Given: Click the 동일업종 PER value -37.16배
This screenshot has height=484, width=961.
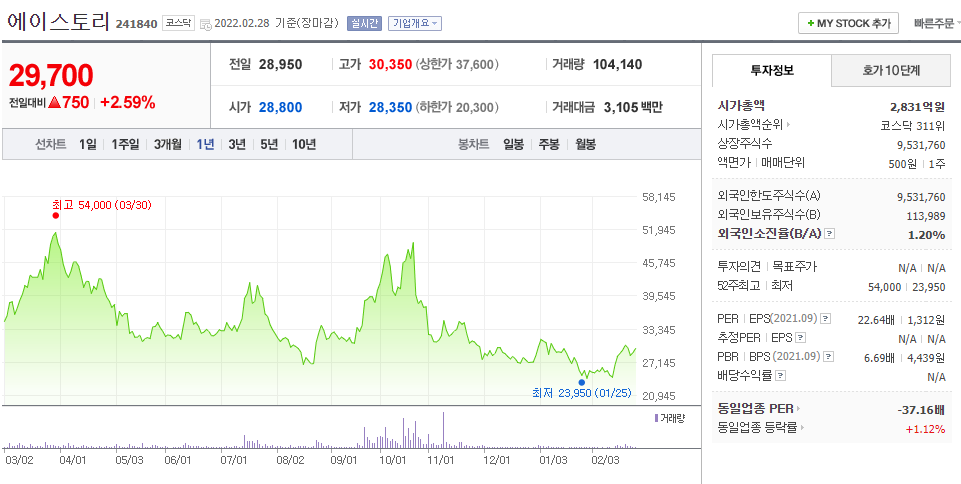Looking at the screenshot, I should tap(921, 409).
